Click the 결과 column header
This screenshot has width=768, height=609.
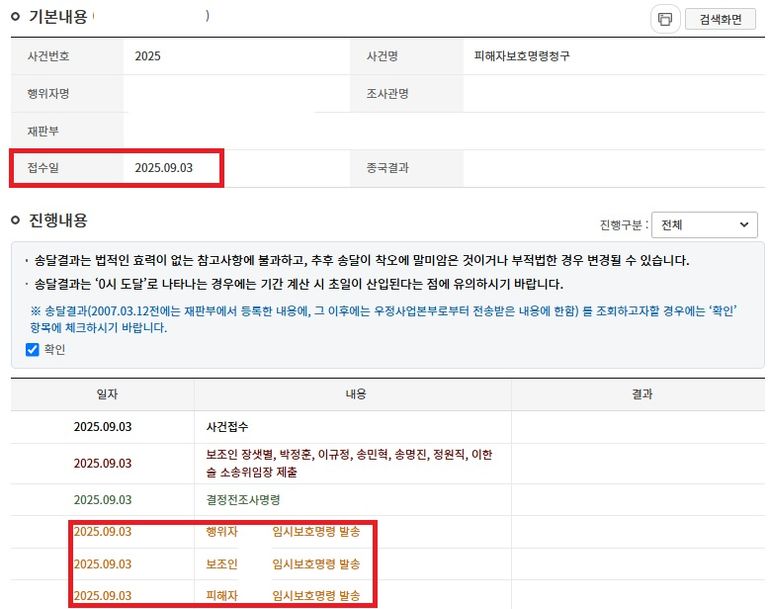(x=641, y=395)
